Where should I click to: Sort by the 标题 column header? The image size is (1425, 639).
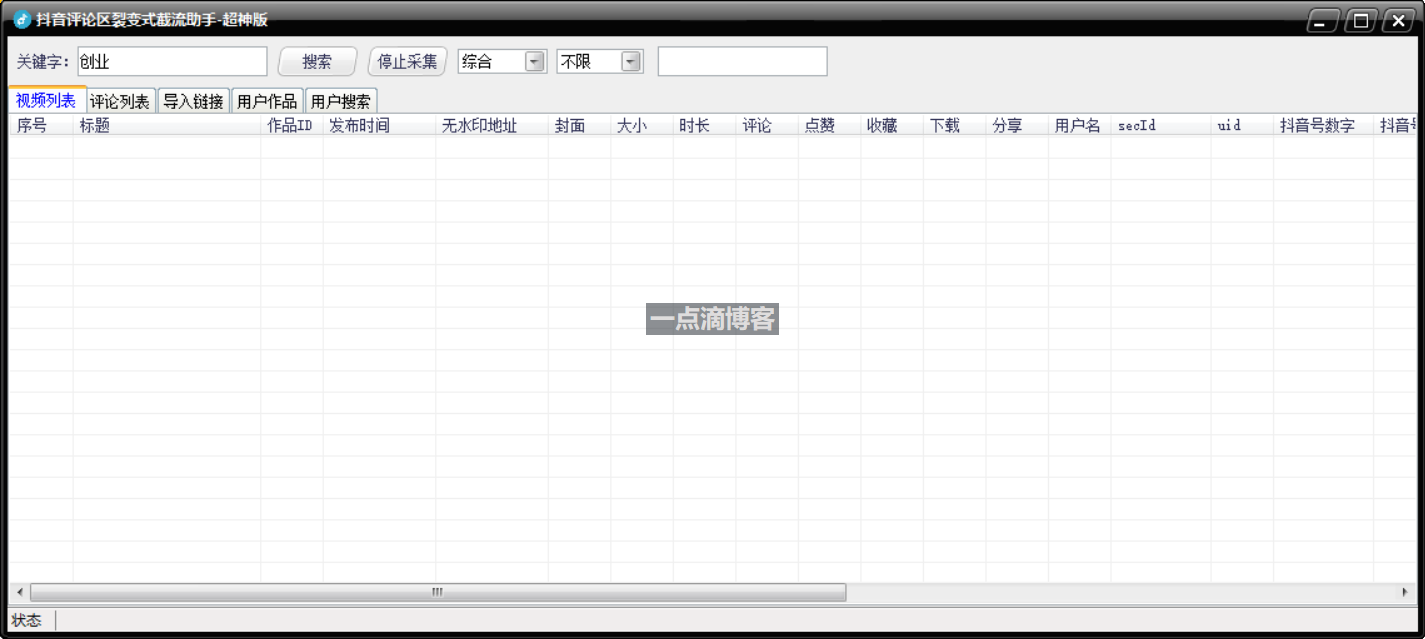[167, 125]
